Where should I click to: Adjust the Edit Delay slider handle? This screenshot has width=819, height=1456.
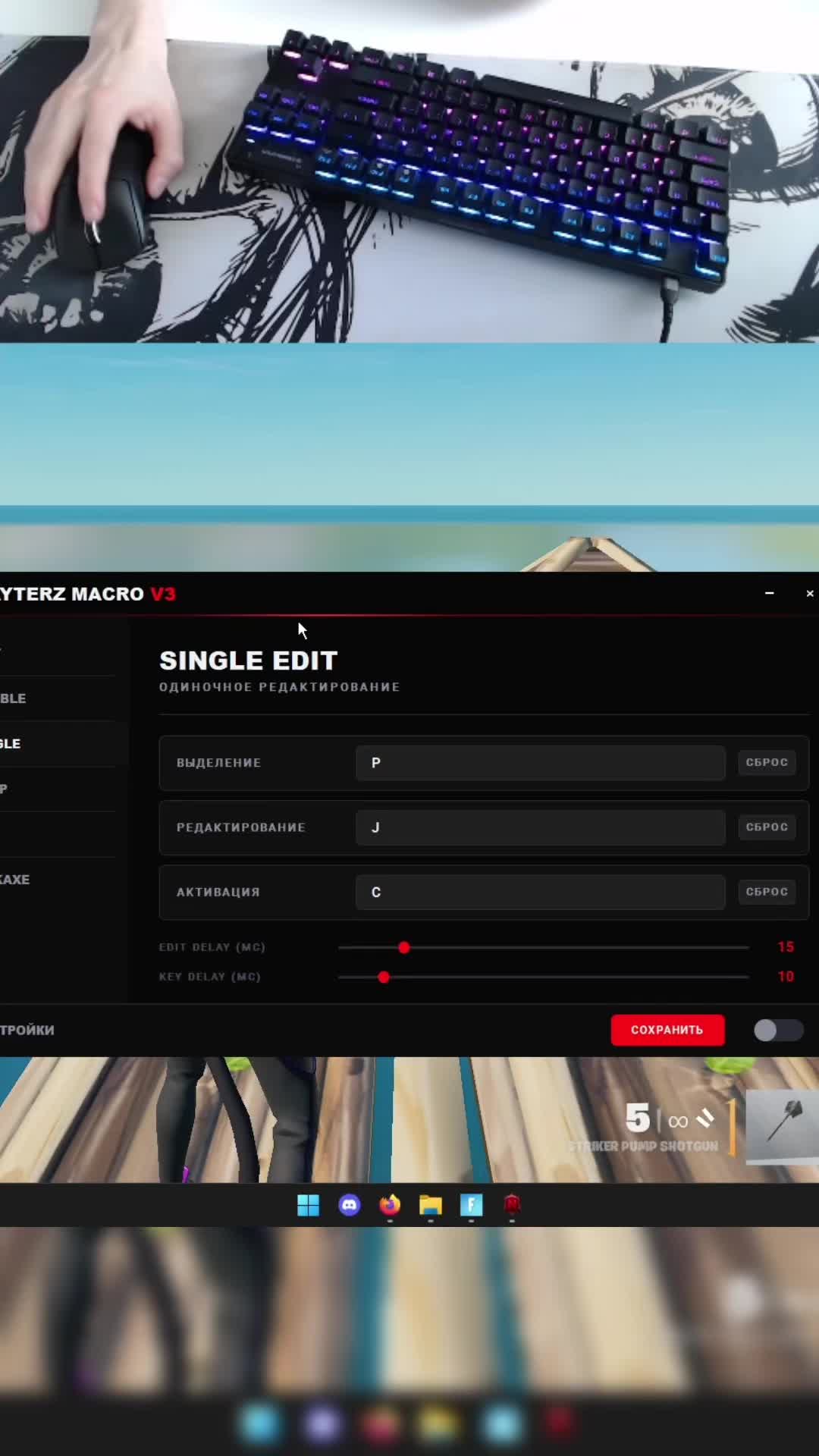404,947
